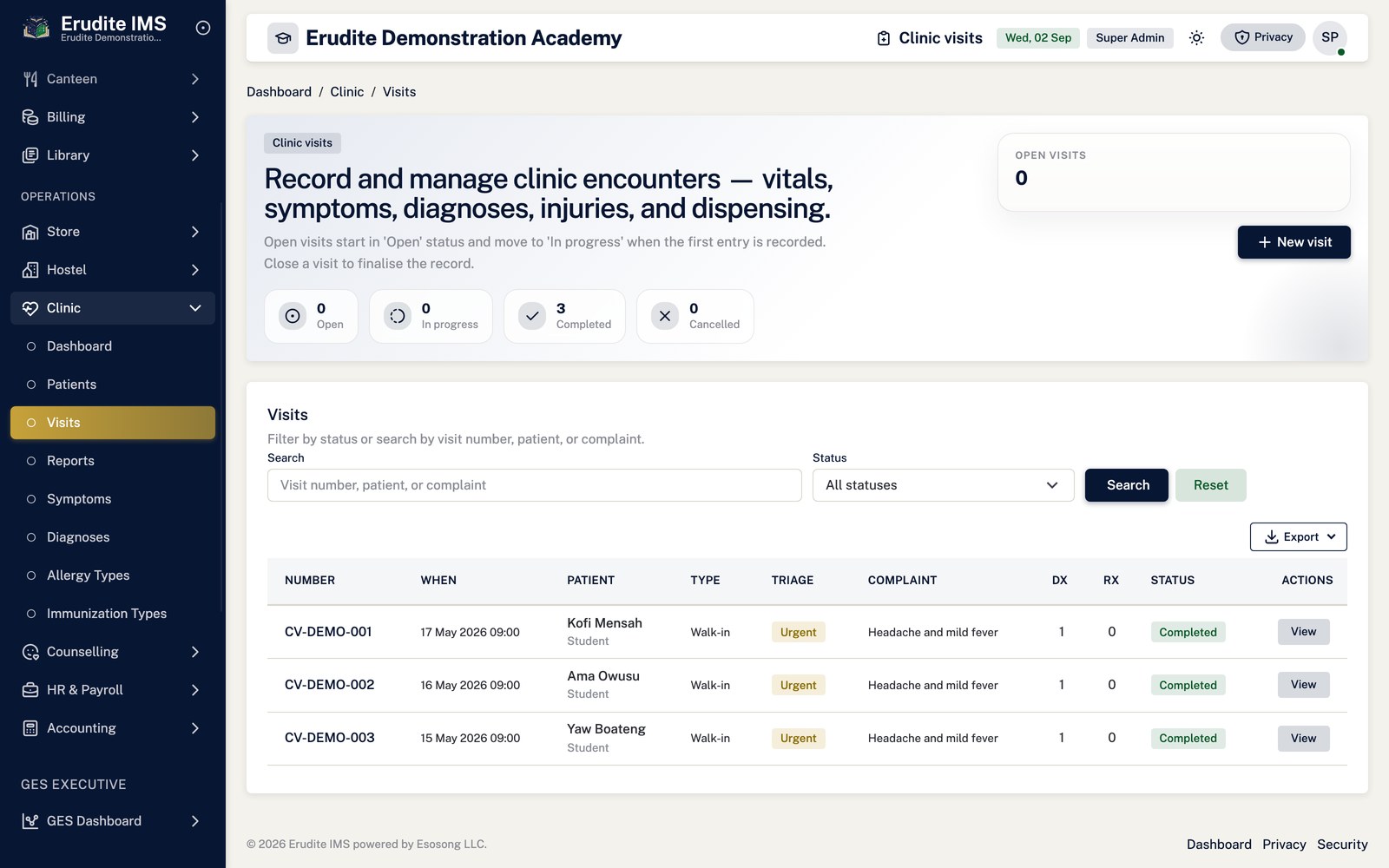This screenshot has height=868, width=1389.
Task: Click the Hostel building icon
Action: [30, 270]
